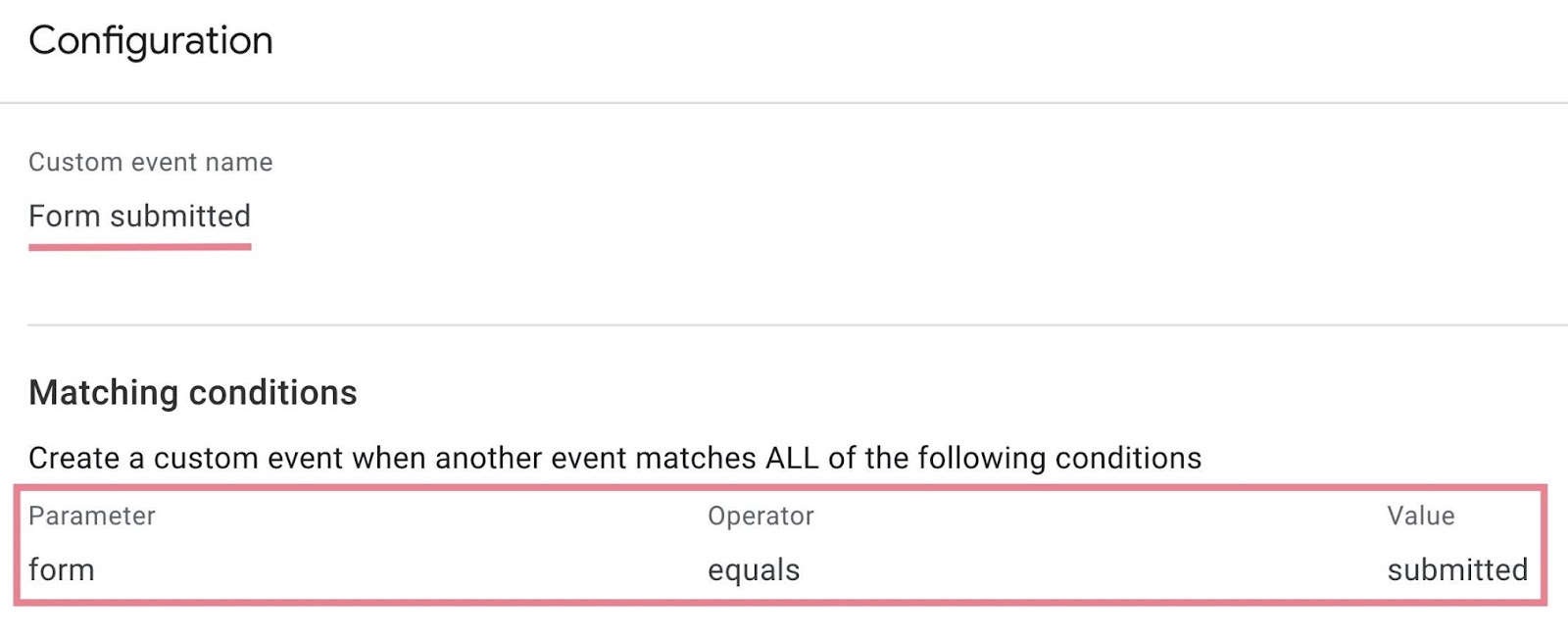1568x640 pixels.
Task: Click the 'submitted' value field
Action: tap(1457, 569)
